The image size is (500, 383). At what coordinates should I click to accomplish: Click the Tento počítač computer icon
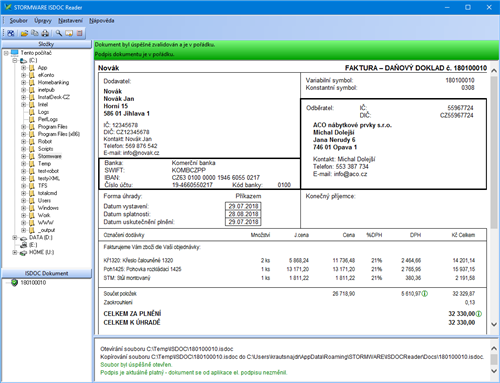(x=15, y=53)
